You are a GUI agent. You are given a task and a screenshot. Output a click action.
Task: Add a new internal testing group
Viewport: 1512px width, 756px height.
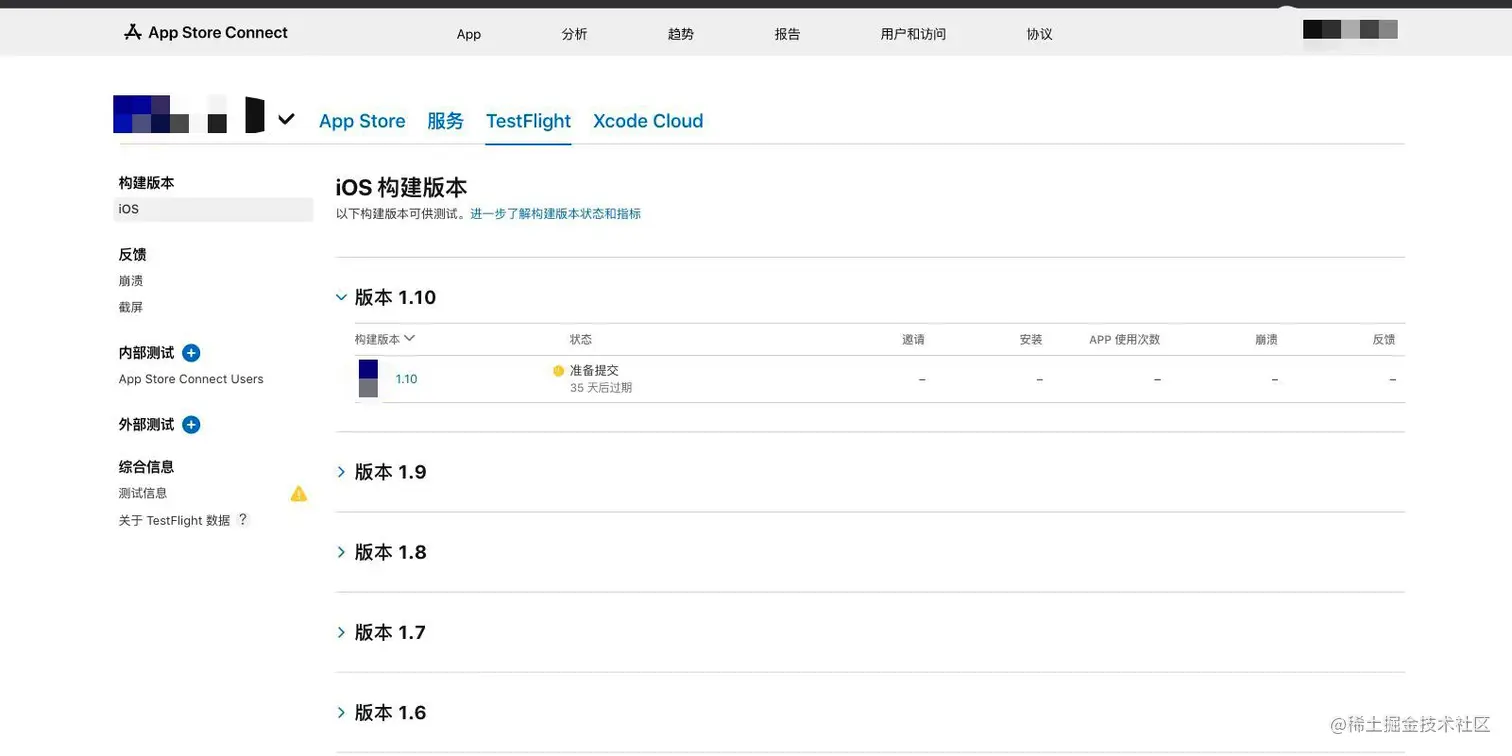[191, 353]
